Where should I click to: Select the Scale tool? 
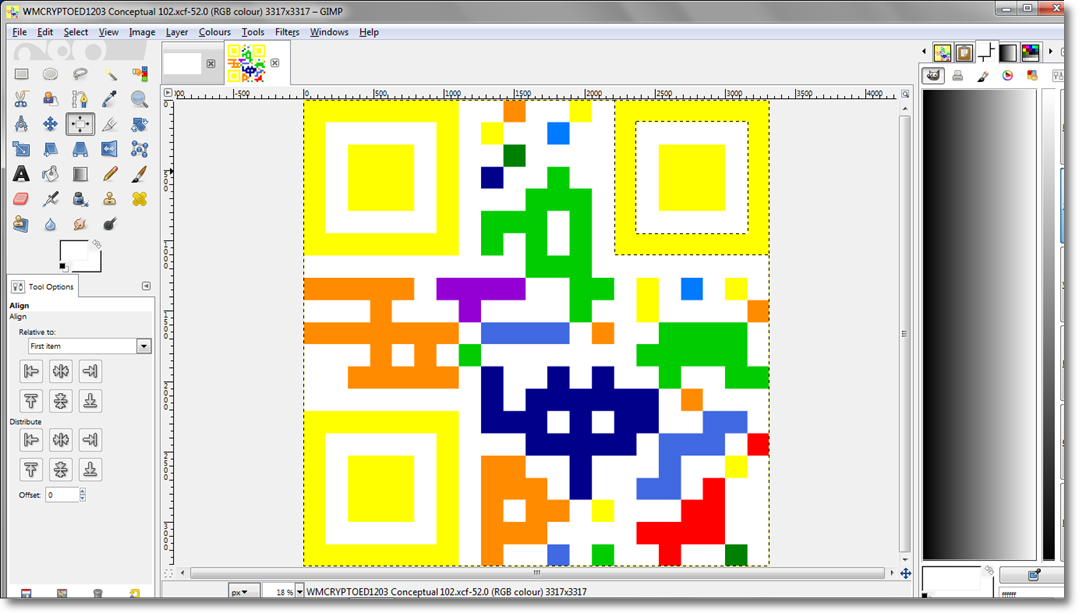[21, 149]
